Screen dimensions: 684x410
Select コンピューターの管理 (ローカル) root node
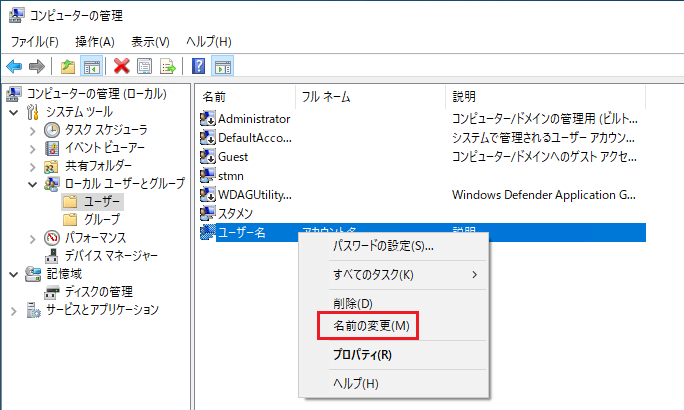coord(97,94)
